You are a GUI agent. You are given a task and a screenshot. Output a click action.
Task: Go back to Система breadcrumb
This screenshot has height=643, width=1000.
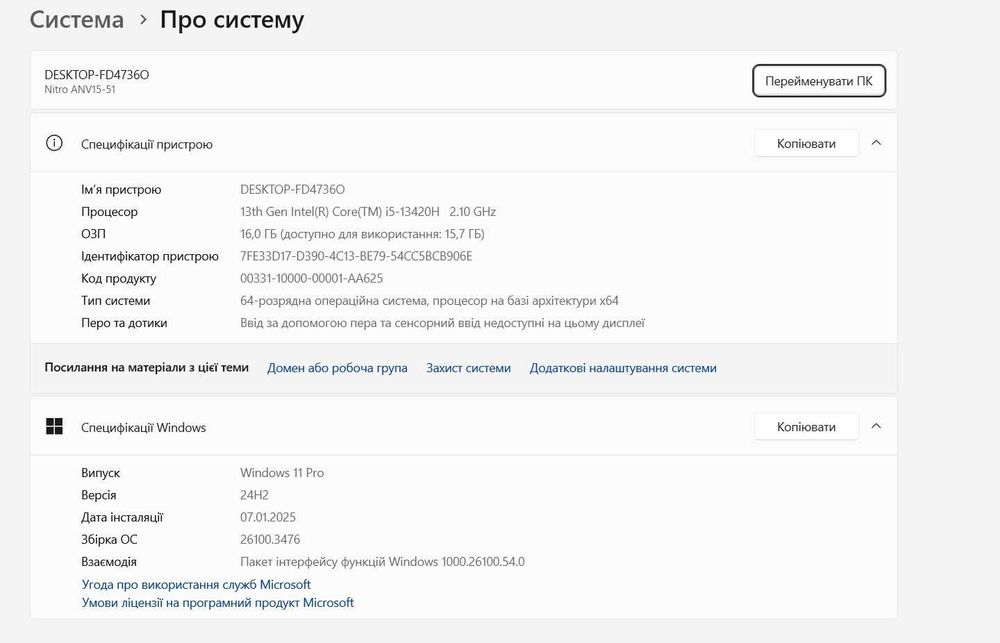(x=77, y=20)
